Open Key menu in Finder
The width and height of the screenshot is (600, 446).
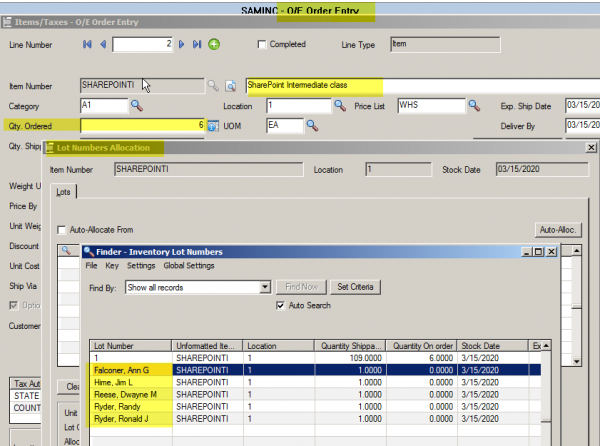(x=112, y=265)
